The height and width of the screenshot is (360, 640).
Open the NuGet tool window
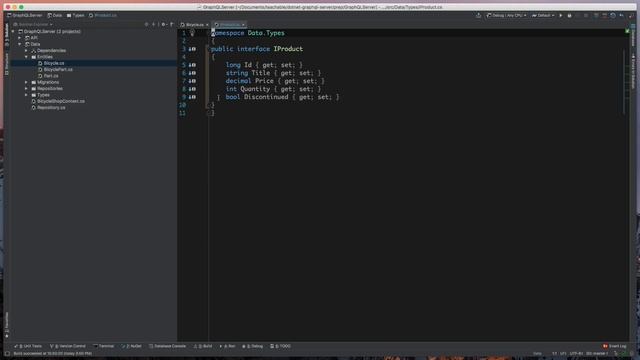click(131, 346)
